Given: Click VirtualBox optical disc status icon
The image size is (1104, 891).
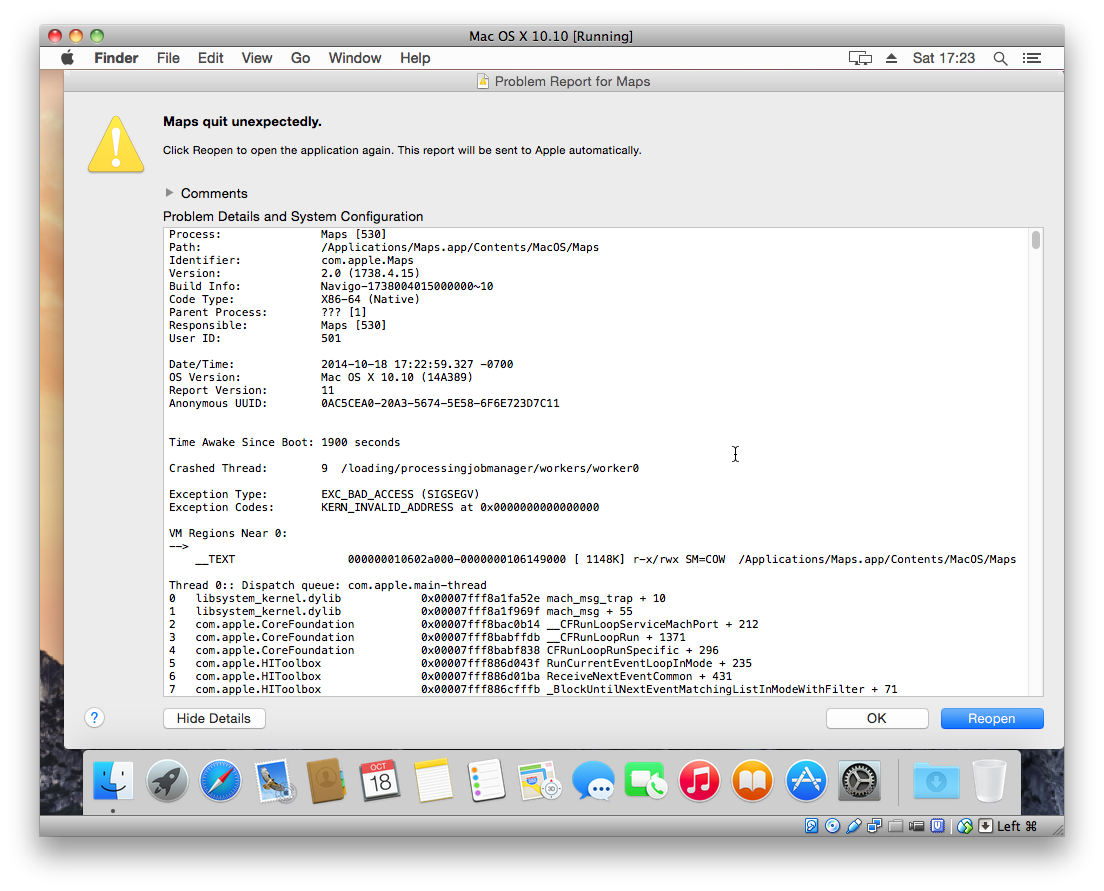Looking at the screenshot, I should tap(832, 826).
